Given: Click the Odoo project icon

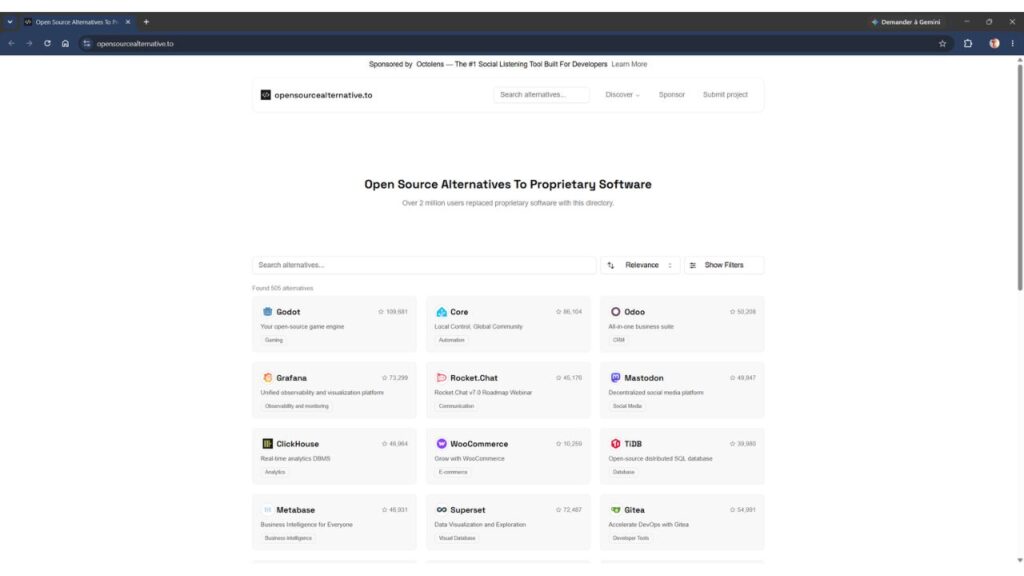Looking at the screenshot, I should tap(615, 312).
